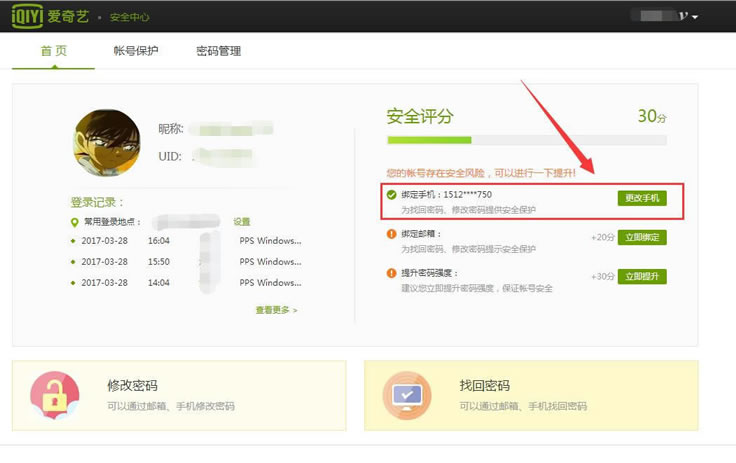Image resolution: width=736 pixels, height=463 pixels.
Task: Click the 找回密码 monitor icon
Action: click(x=407, y=395)
